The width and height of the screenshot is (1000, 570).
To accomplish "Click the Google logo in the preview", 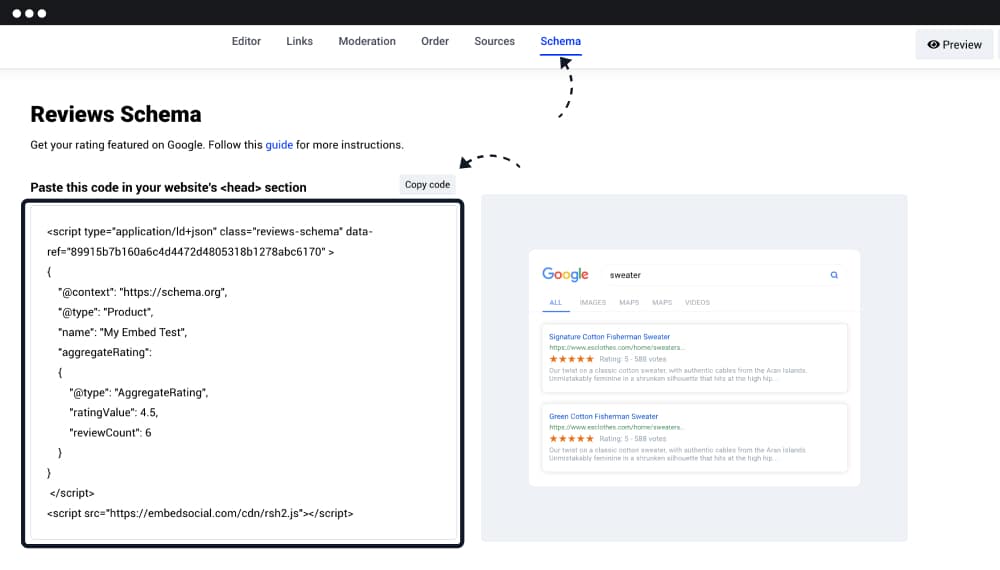I will click(565, 274).
